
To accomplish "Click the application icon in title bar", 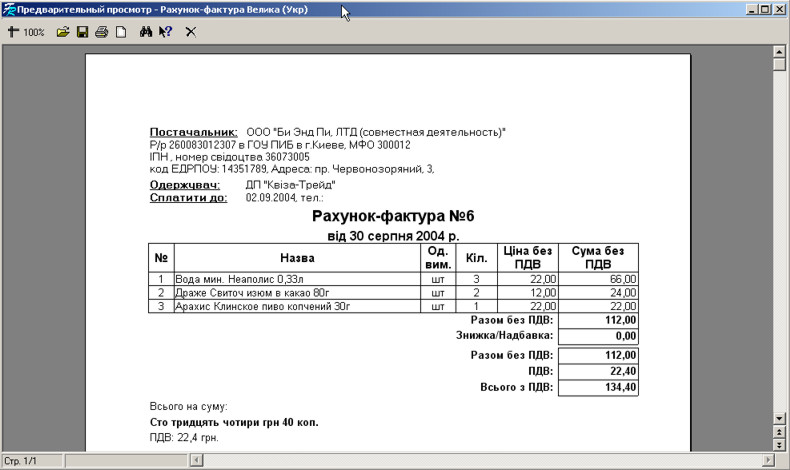I will pyautogui.click(x=9, y=9).
